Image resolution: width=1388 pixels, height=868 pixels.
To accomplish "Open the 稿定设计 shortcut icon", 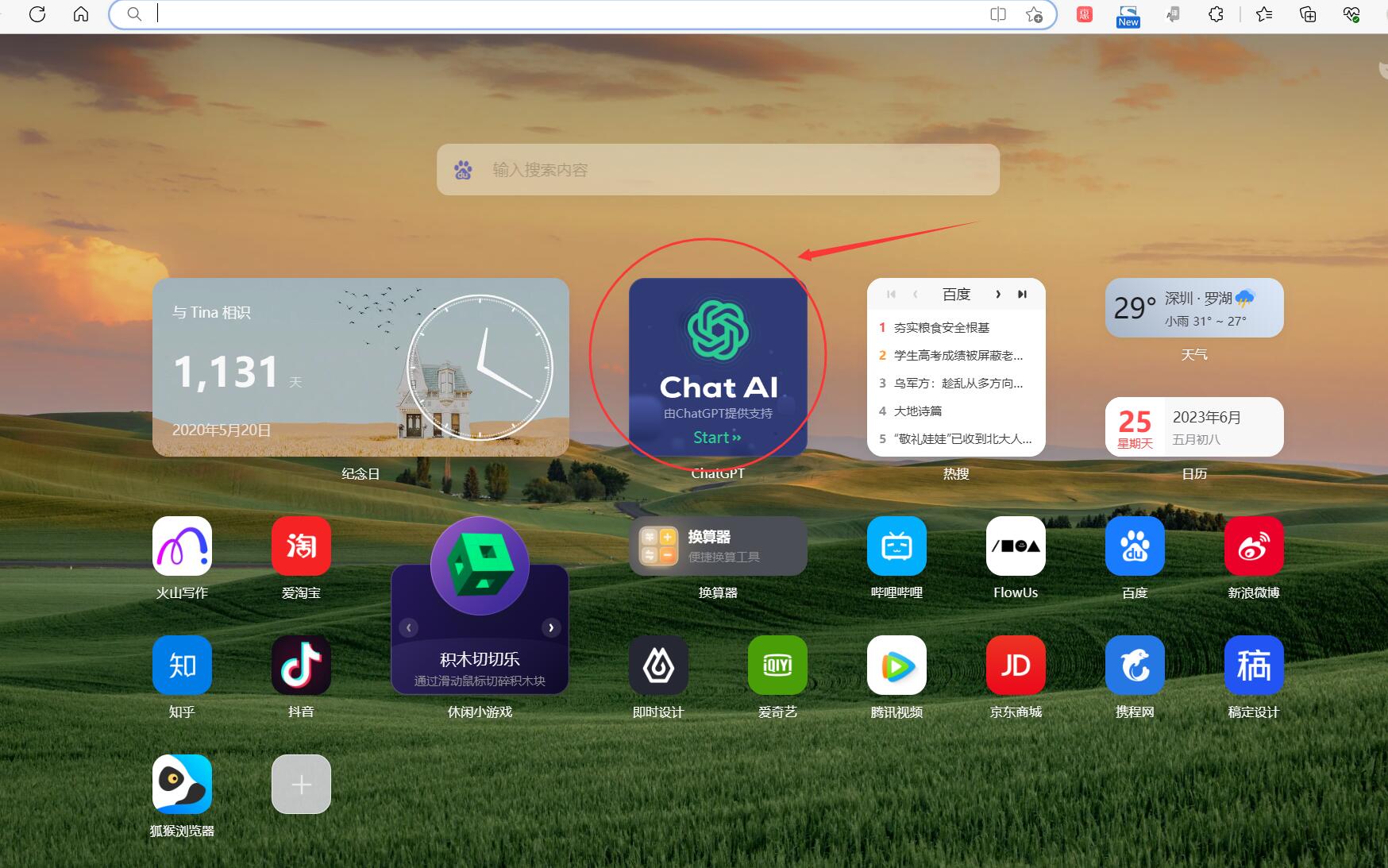I will pyautogui.click(x=1254, y=665).
